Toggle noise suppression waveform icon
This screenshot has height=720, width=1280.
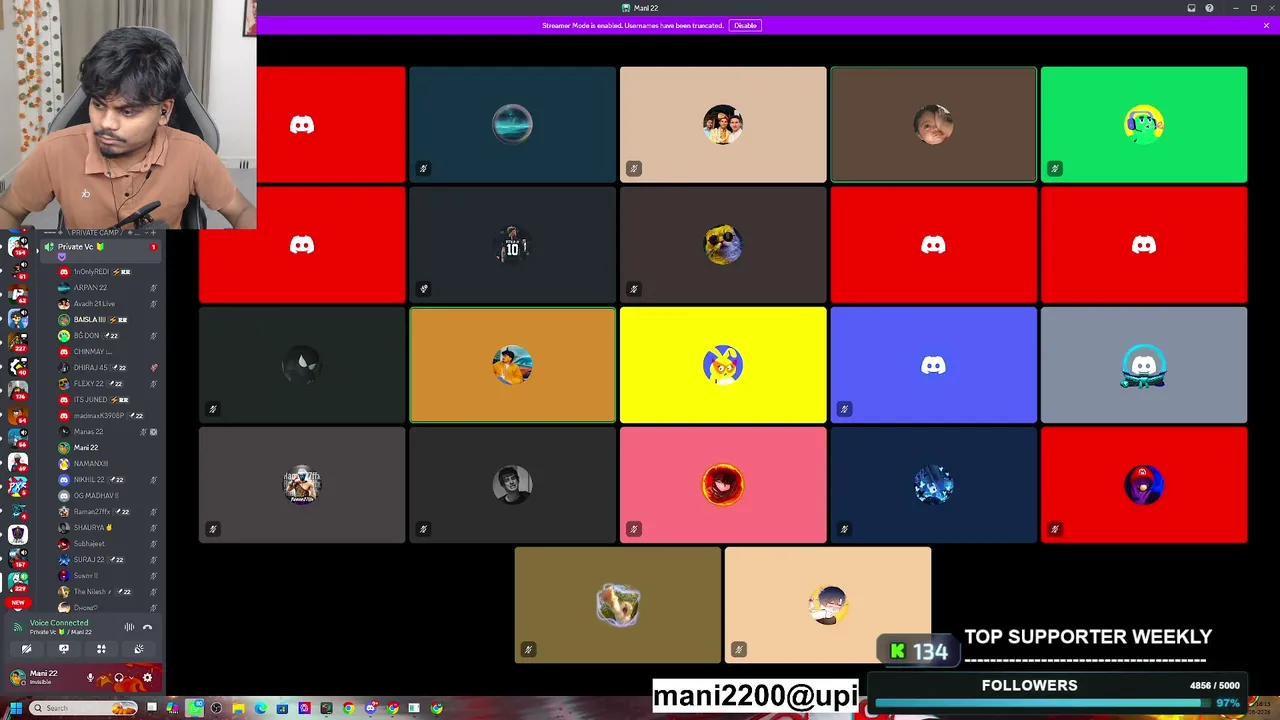pos(129,627)
